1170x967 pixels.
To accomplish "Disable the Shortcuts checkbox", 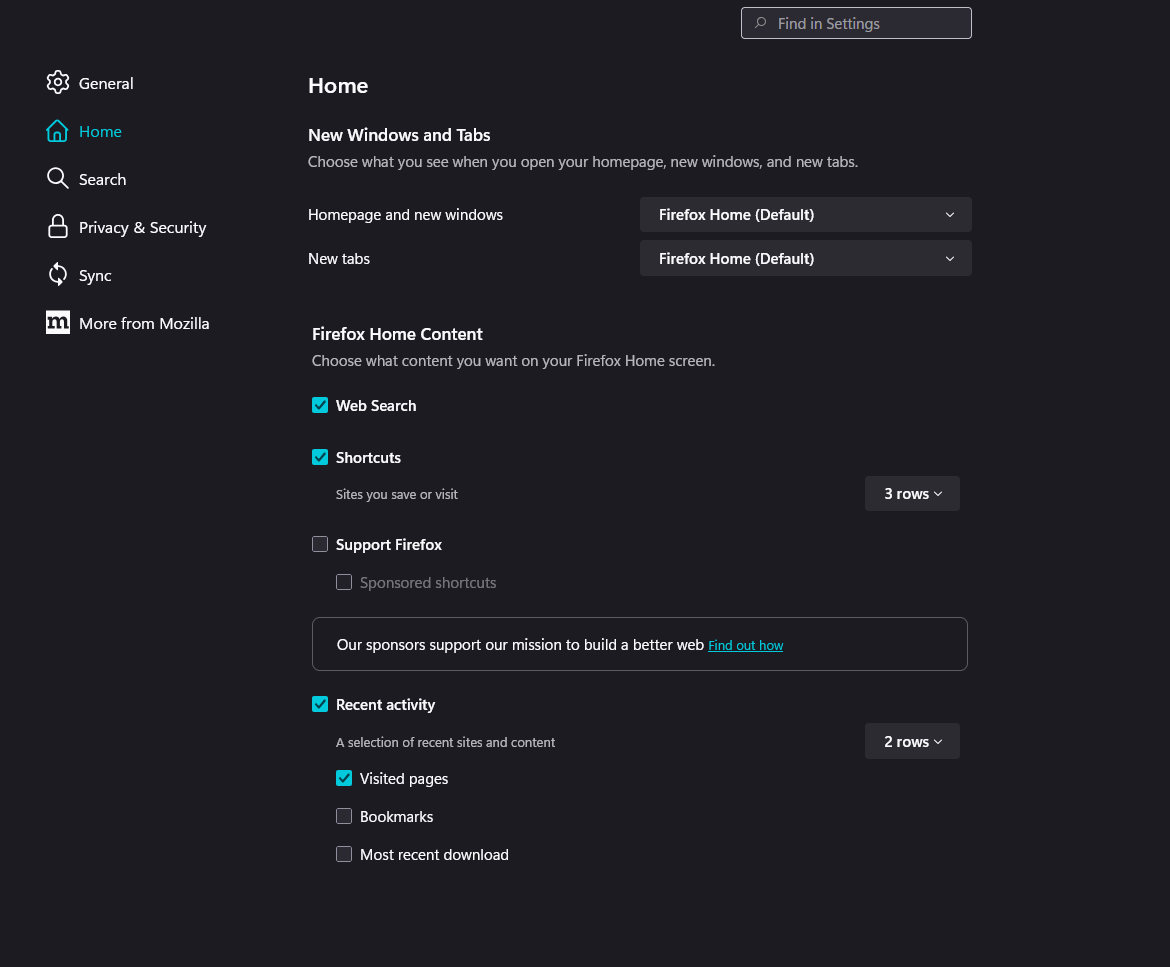I will coord(320,457).
